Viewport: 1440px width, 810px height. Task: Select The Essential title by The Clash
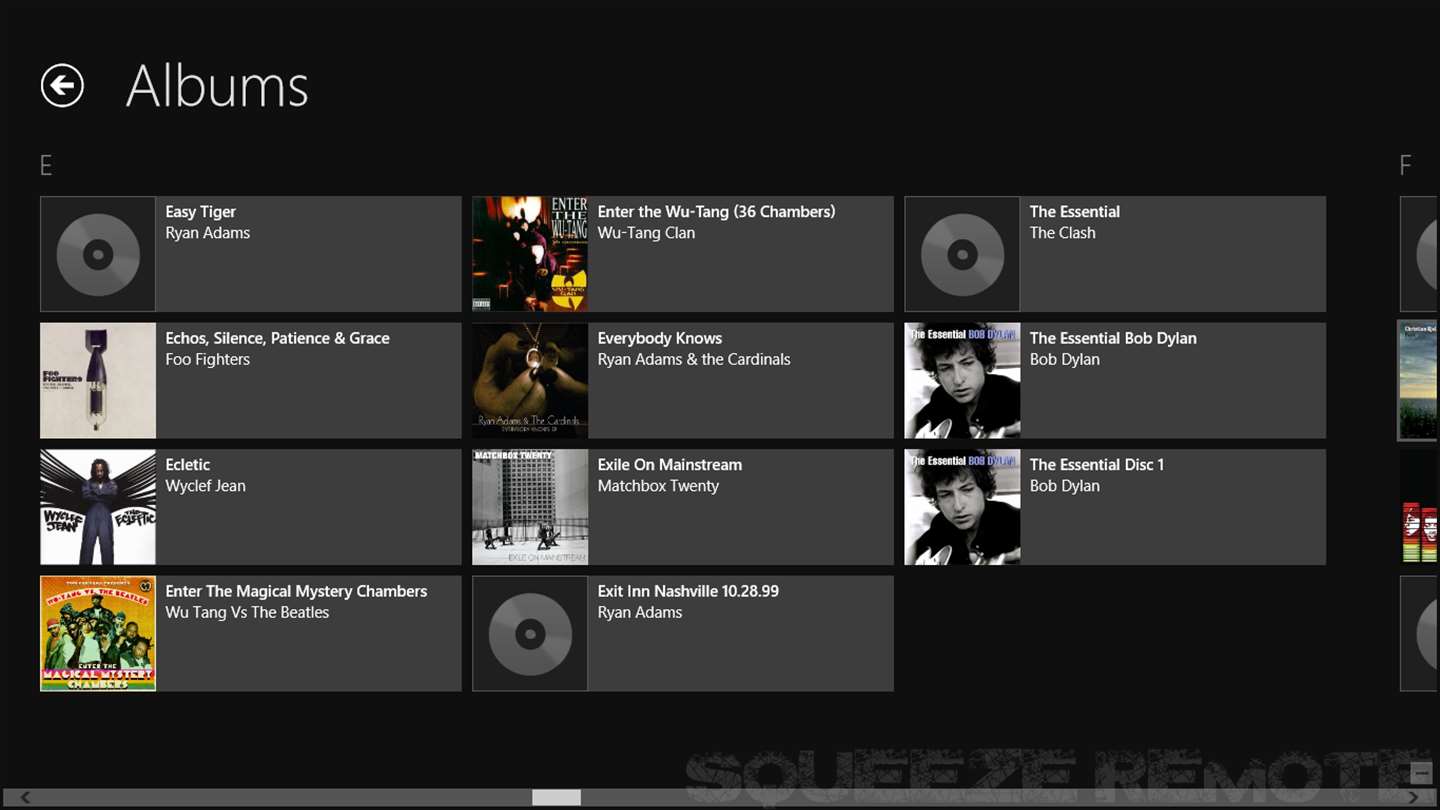point(1074,212)
